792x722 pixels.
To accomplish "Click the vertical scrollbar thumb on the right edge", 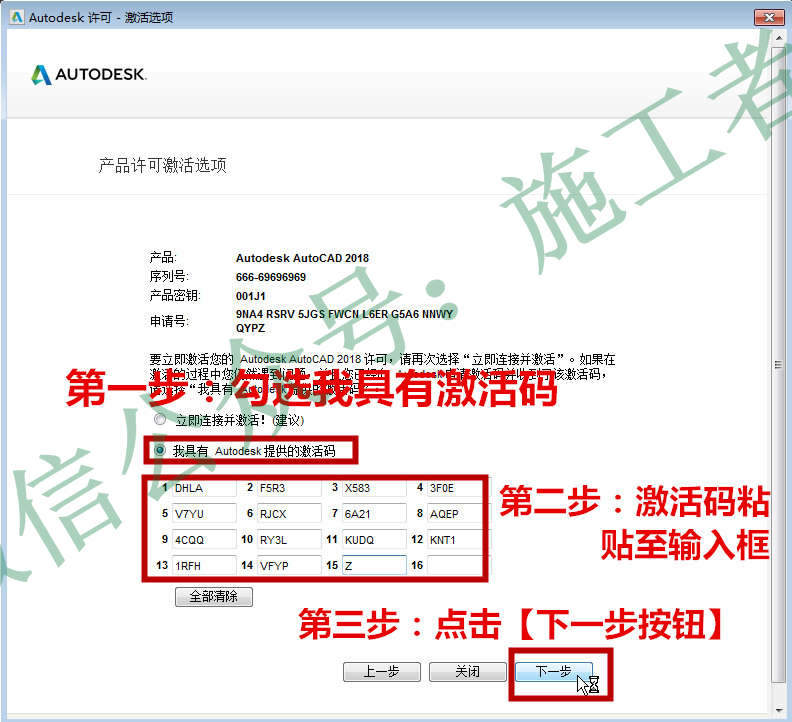I will [x=778, y=365].
